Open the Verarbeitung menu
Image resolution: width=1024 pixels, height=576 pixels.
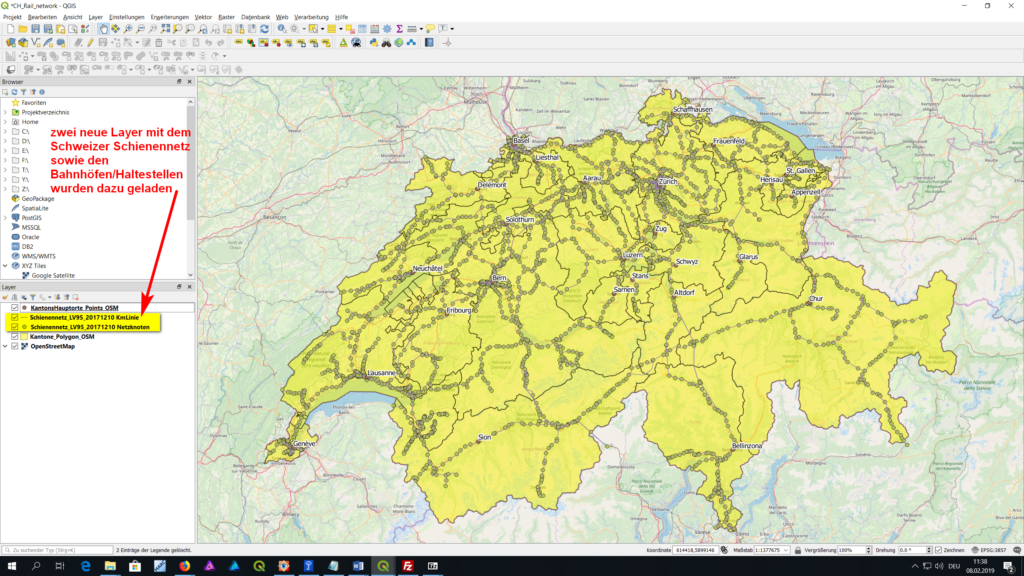click(312, 17)
